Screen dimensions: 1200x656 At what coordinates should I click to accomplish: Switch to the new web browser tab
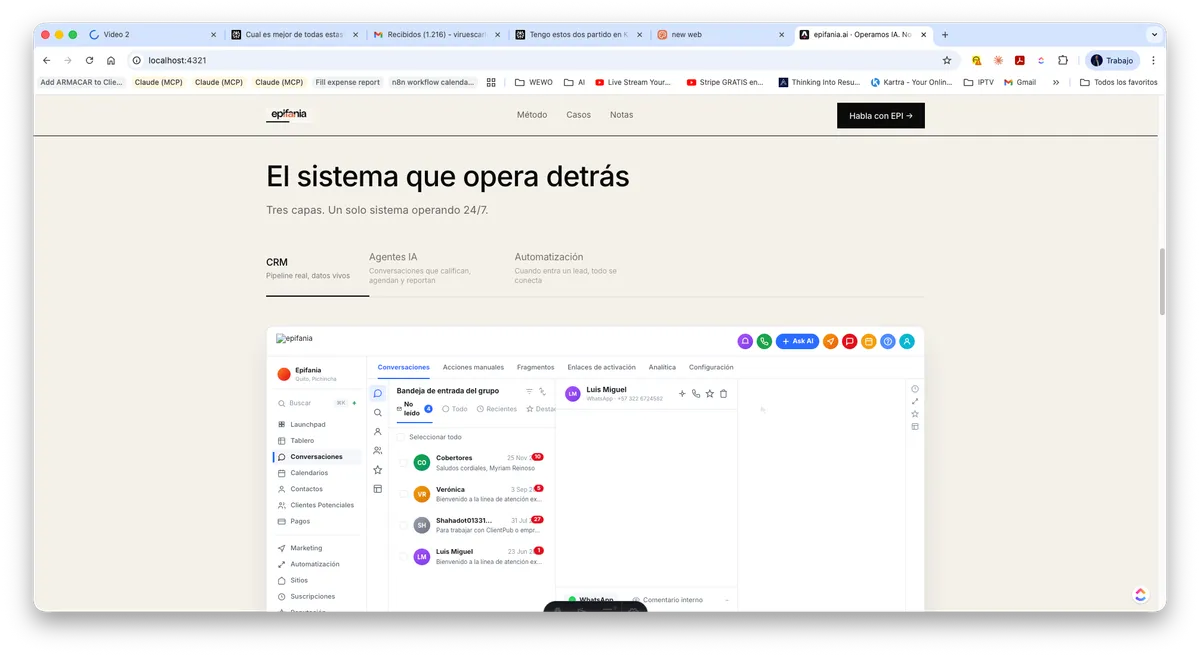(x=720, y=34)
